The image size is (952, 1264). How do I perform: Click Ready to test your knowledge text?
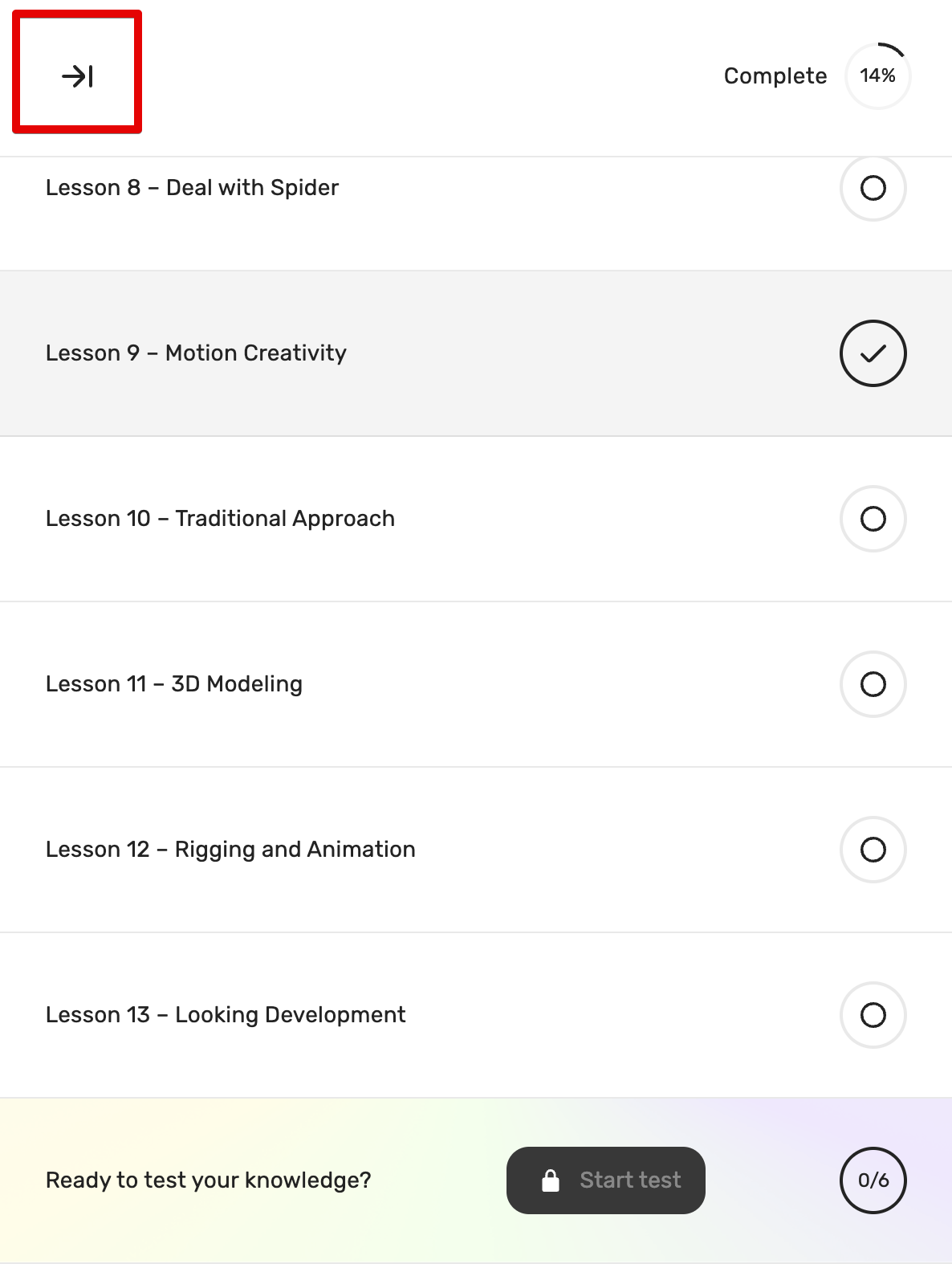coord(209,1180)
